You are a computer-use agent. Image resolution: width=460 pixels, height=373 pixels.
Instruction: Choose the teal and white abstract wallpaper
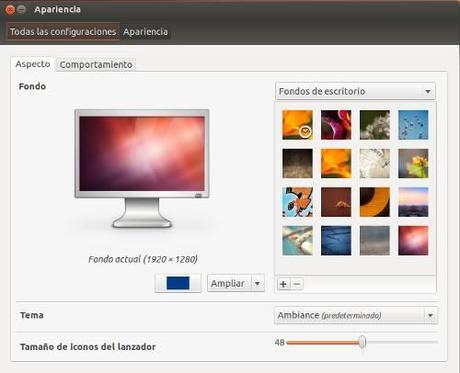[297, 241]
